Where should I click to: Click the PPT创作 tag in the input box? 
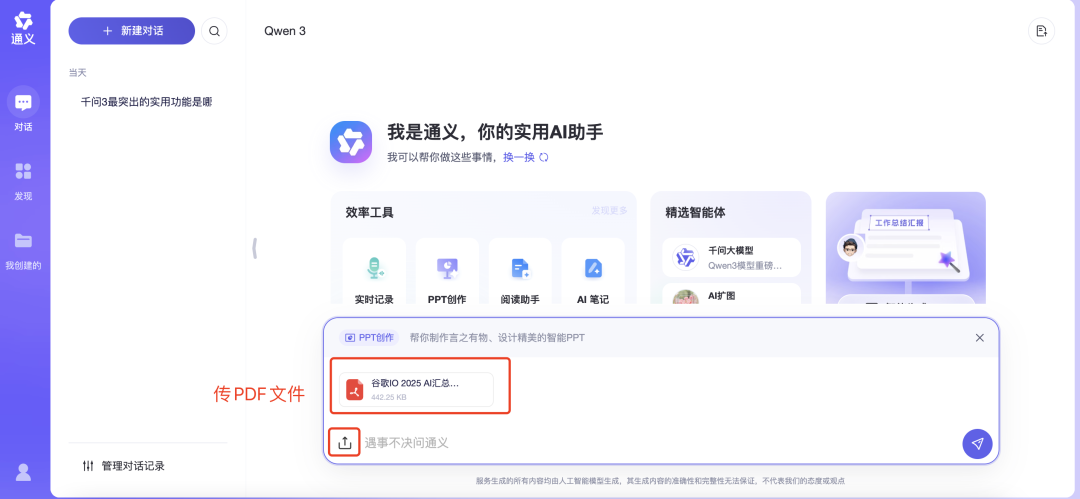point(368,338)
